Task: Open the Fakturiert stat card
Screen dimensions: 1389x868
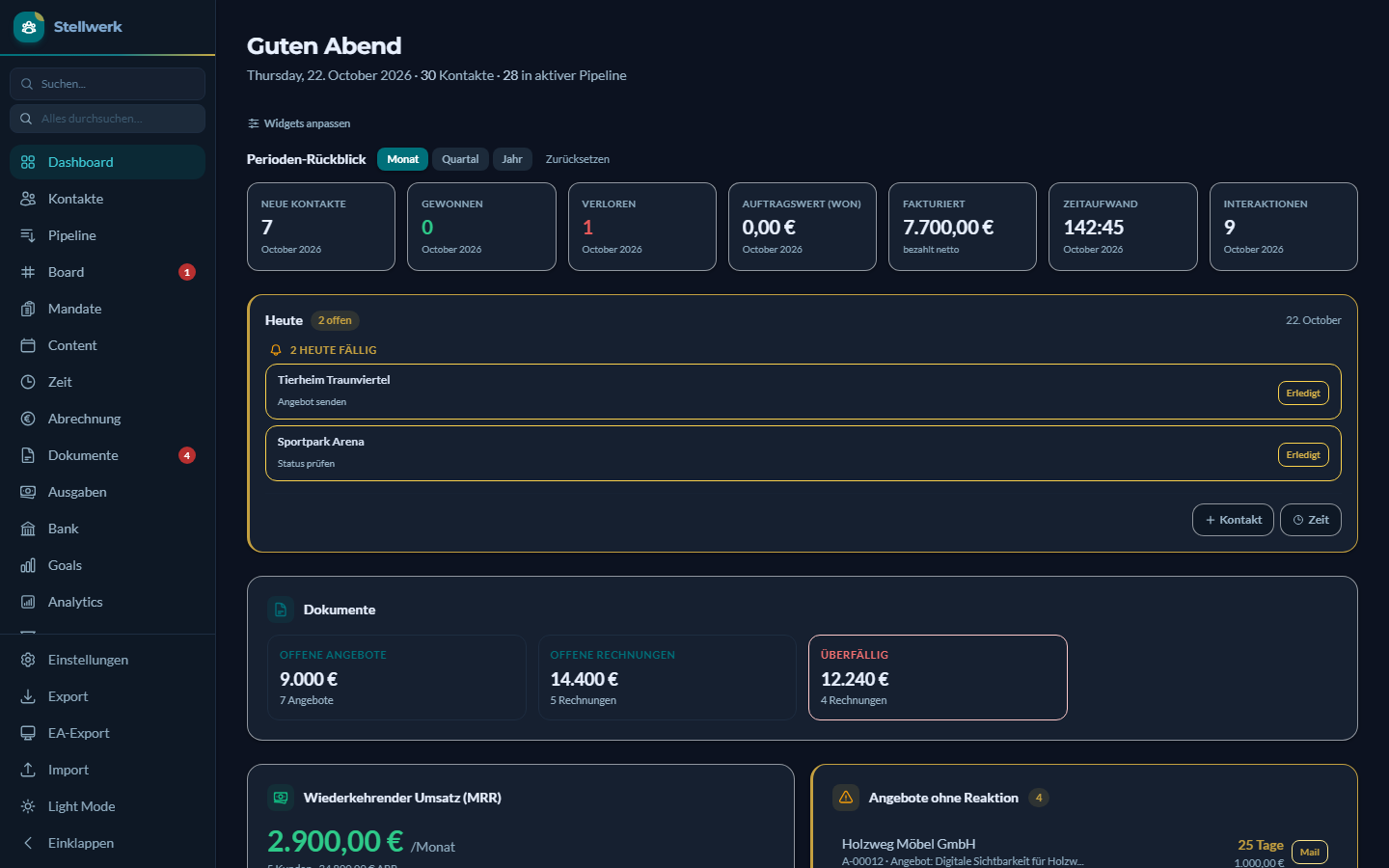Action: point(963,227)
